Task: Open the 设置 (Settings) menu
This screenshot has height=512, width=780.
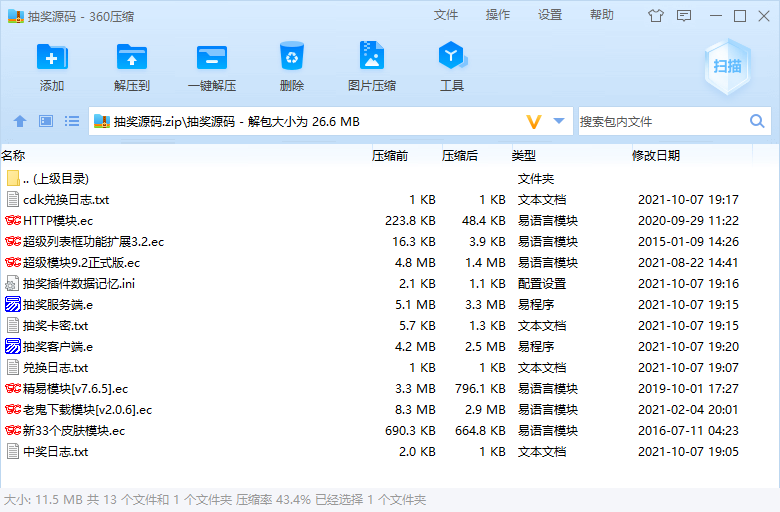Action: pos(550,15)
